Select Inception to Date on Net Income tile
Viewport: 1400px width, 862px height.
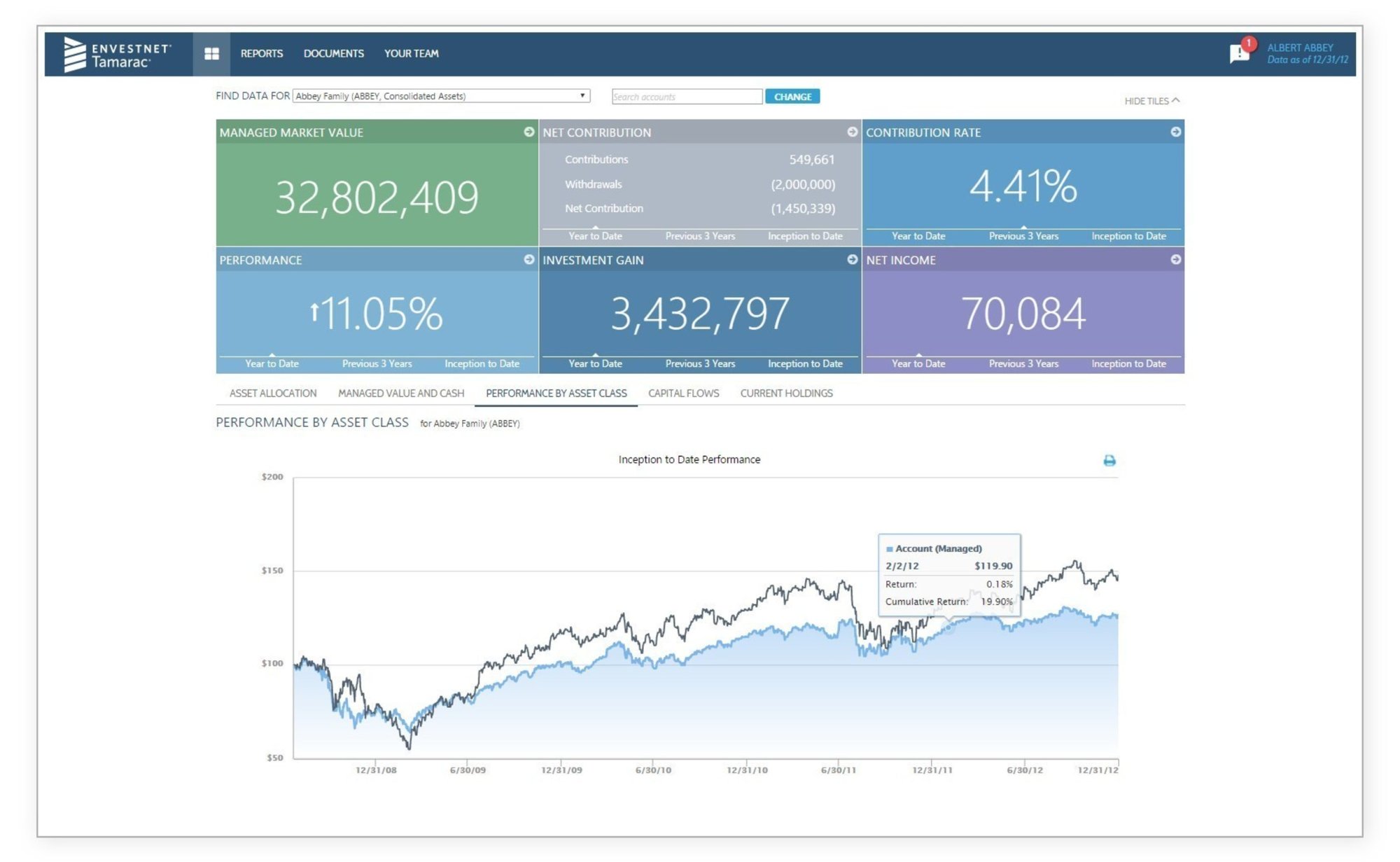pos(1128,363)
